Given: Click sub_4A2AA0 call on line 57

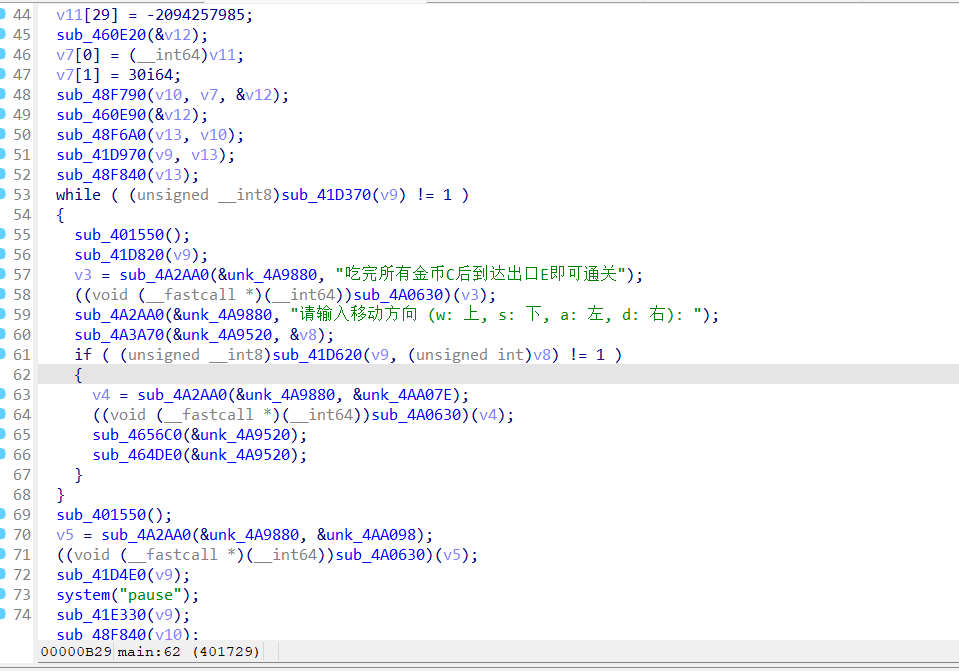Looking at the screenshot, I should (164, 275).
